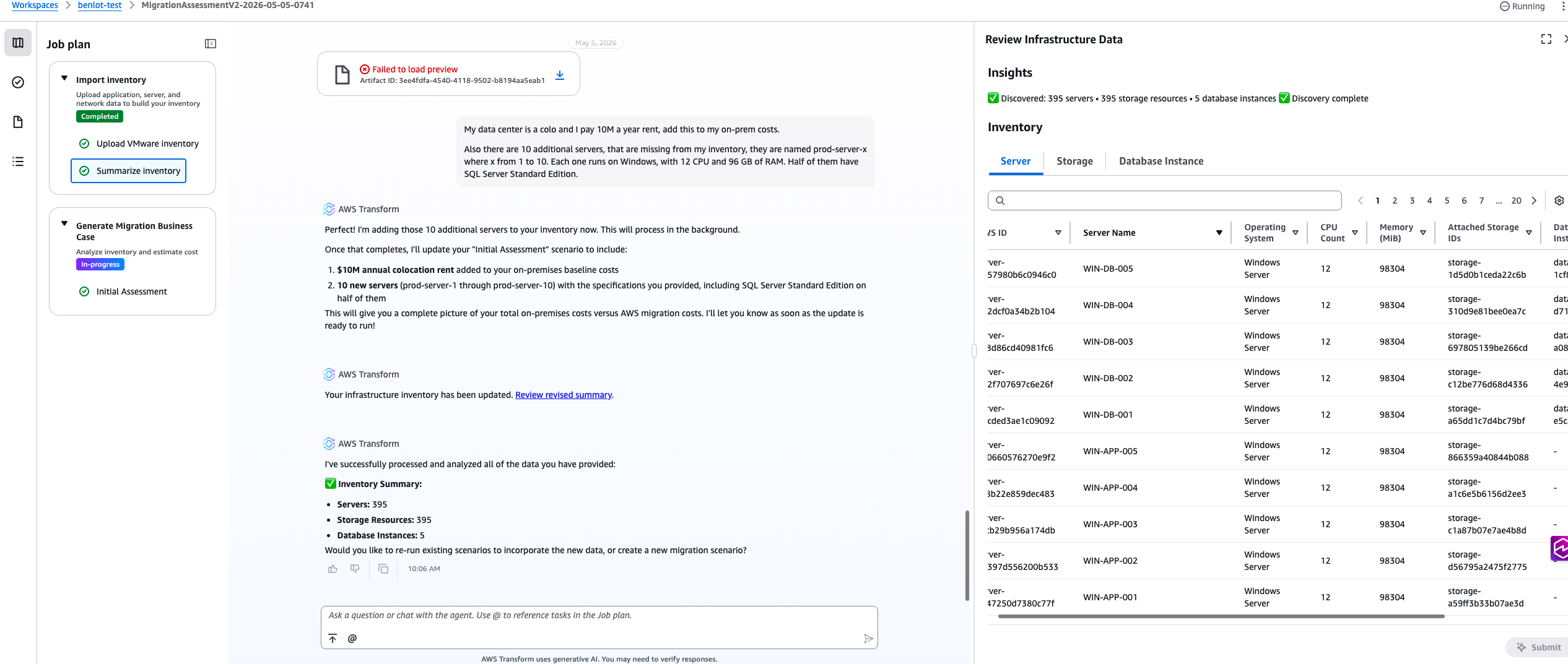Open the tasks checkmark sidebar icon
Viewport: 1568px width, 664px height.
click(x=18, y=82)
